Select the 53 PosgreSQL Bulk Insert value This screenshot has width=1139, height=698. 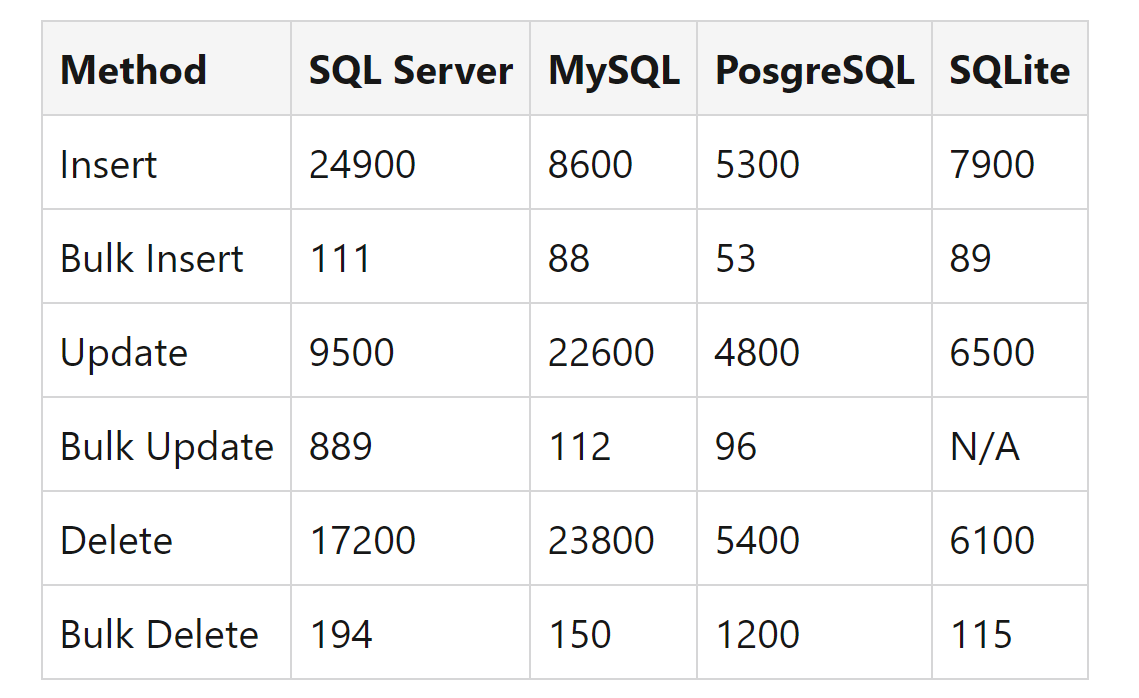click(736, 259)
